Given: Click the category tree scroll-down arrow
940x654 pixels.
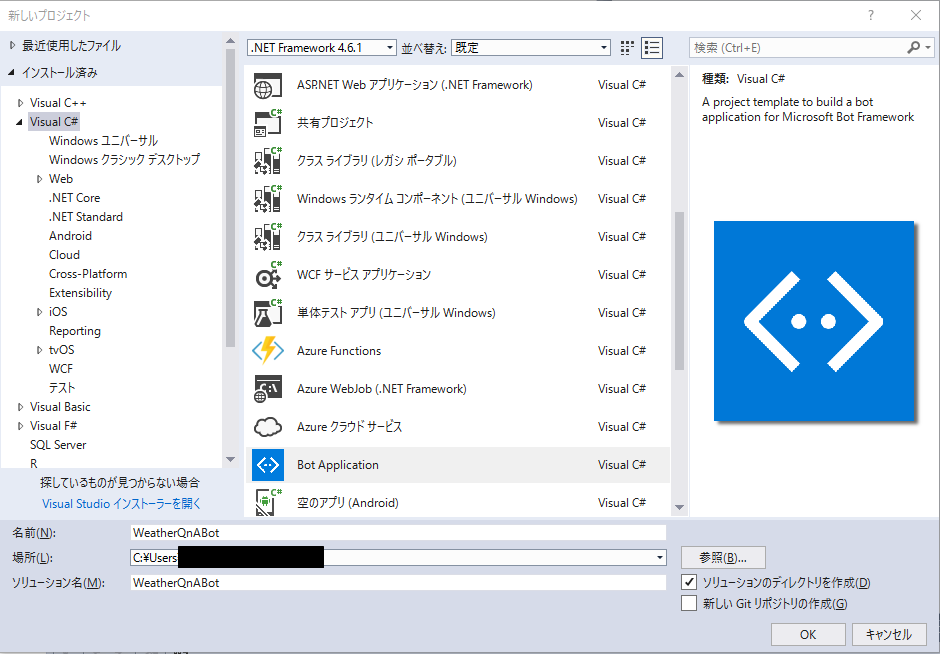Looking at the screenshot, I should (230, 460).
